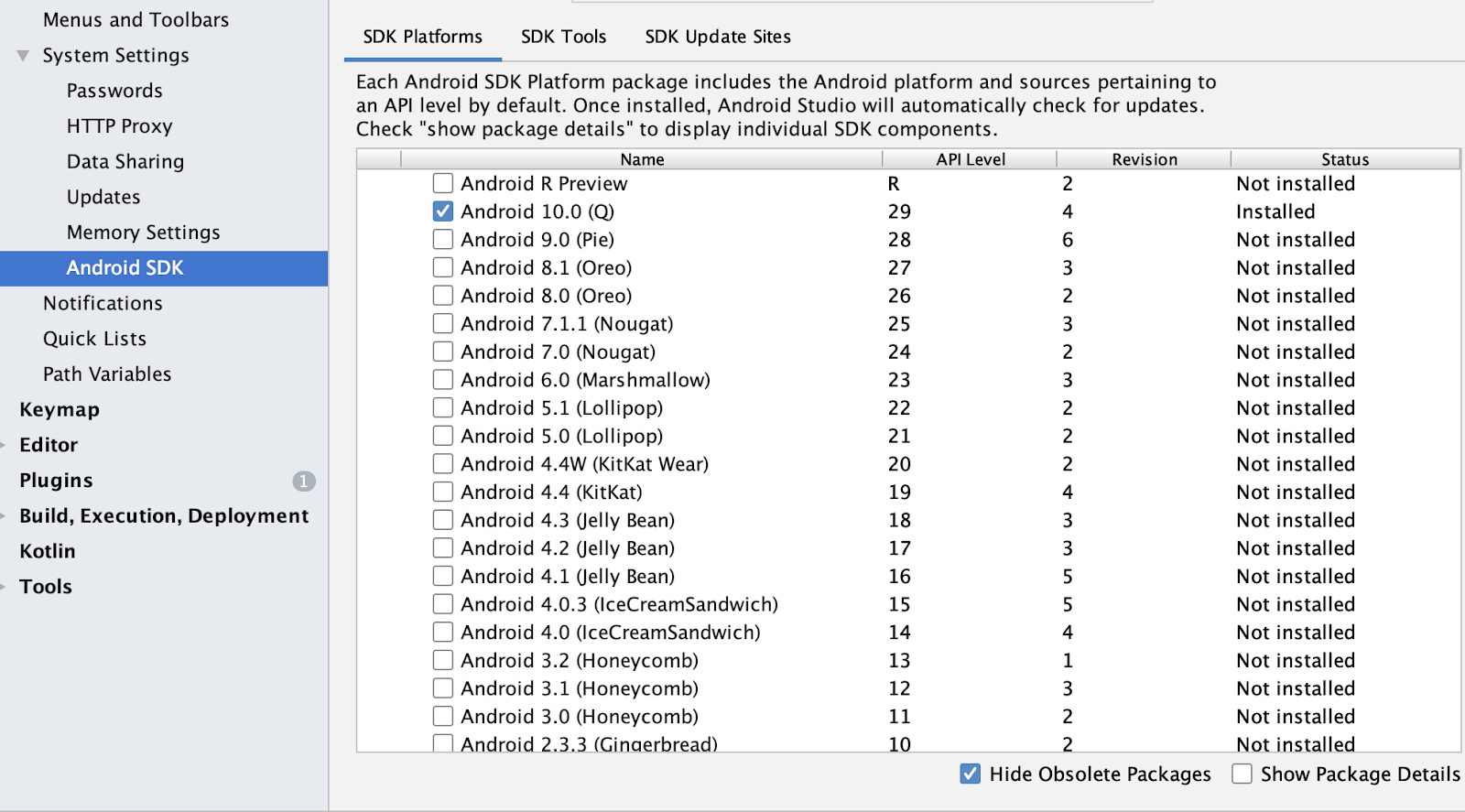
Task: Enable Android 4.1 (Jelly Bean) checkbox
Action: click(443, 576)
